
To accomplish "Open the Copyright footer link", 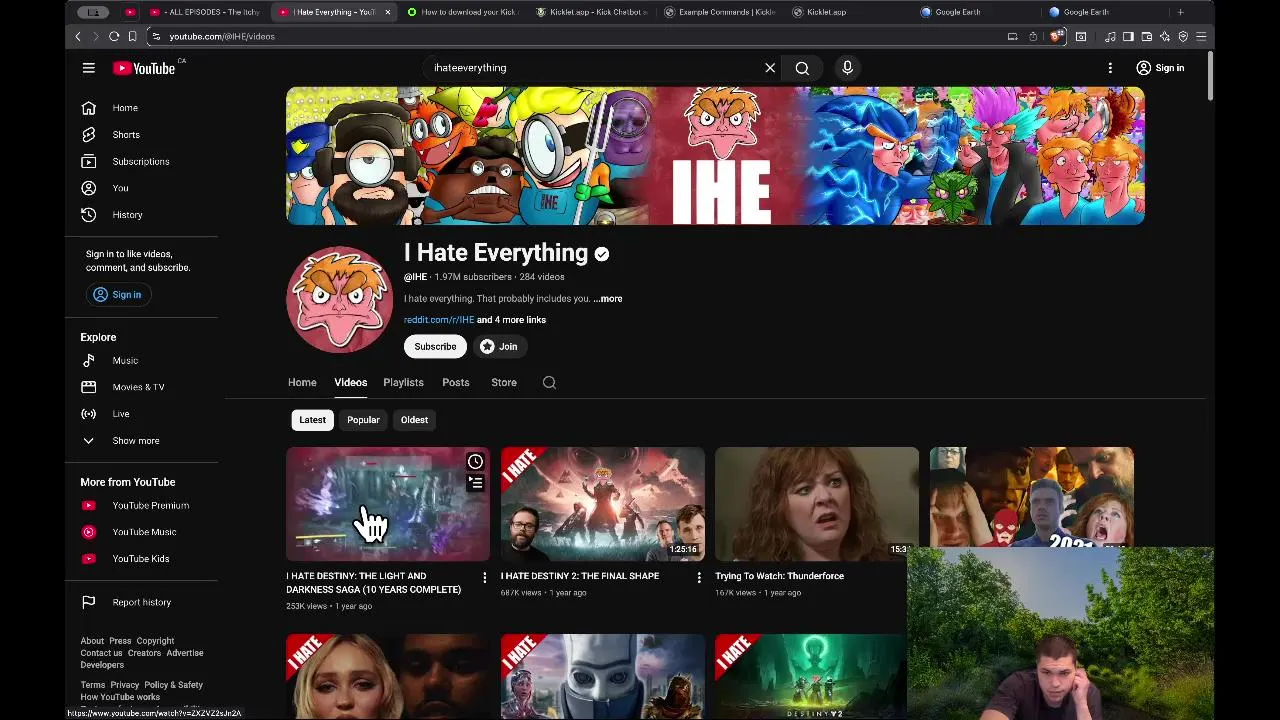I will [x=155, y=641].
